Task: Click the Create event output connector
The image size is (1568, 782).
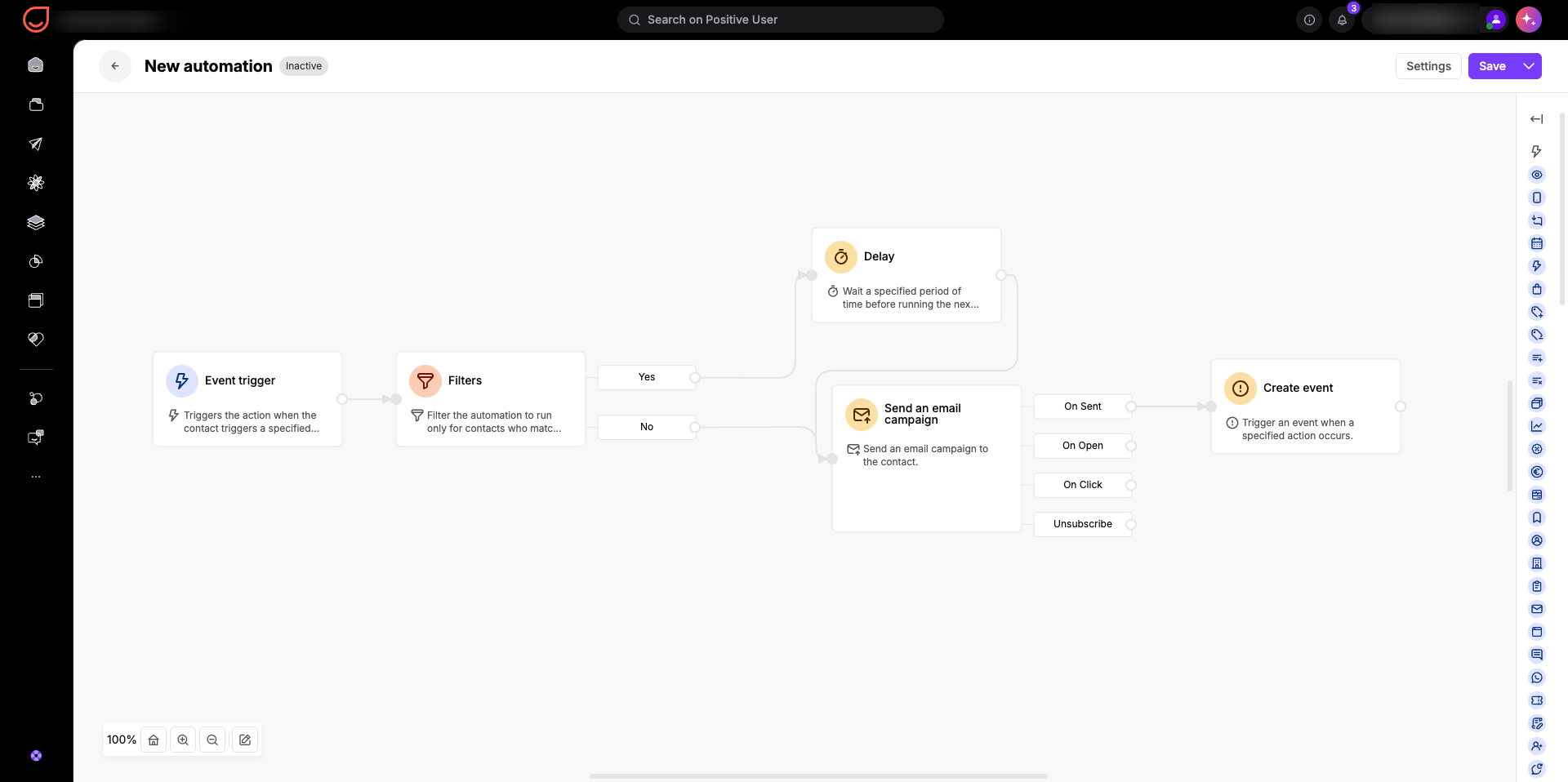Action: 1401,407
